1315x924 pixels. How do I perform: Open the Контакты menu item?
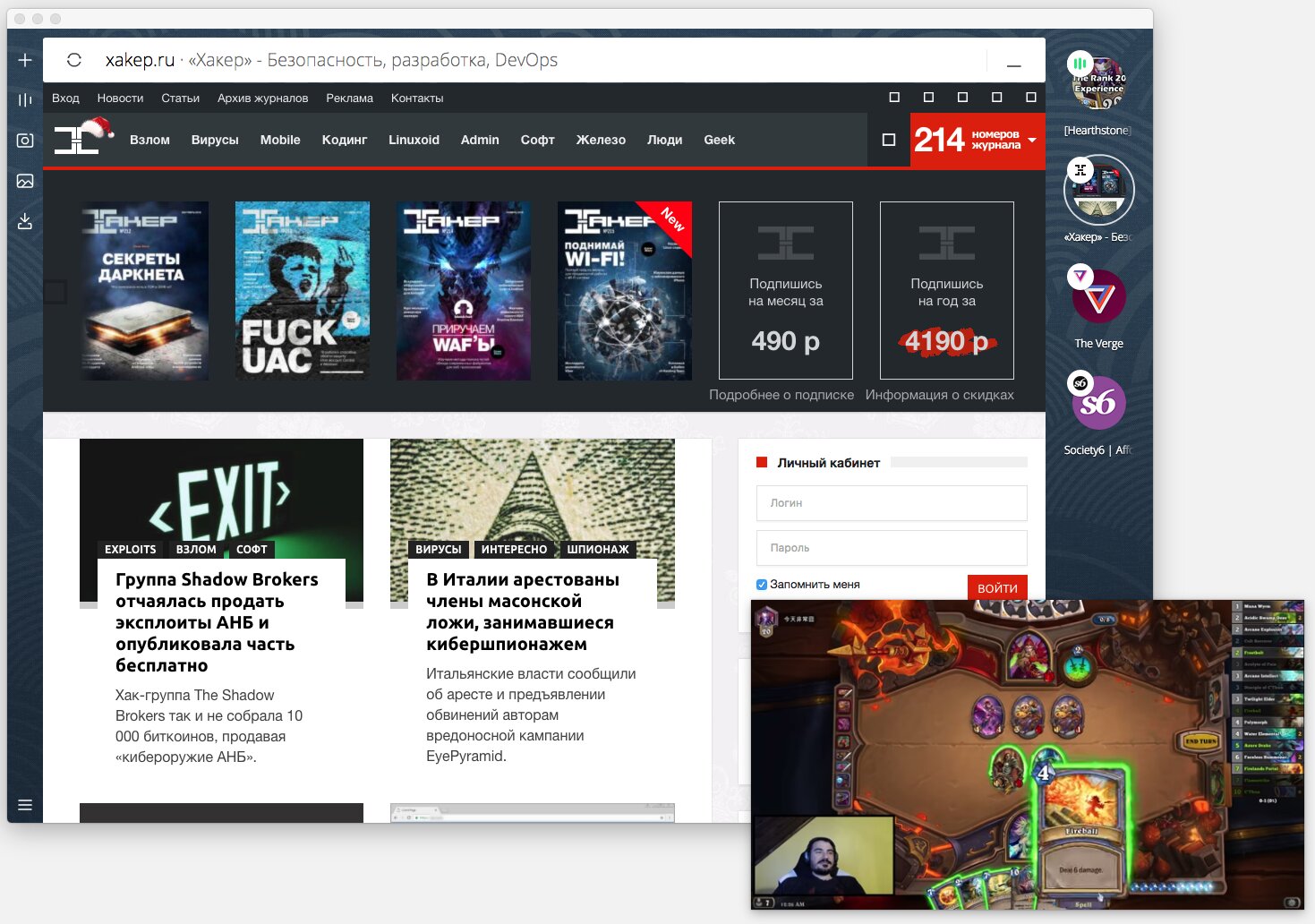point(417,98)
